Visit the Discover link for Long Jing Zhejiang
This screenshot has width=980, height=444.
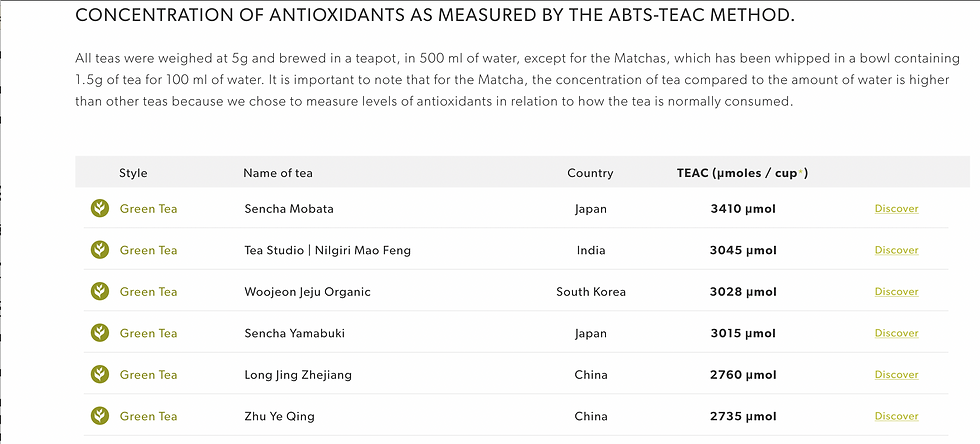pyautogui.click(x=896, y=375)
